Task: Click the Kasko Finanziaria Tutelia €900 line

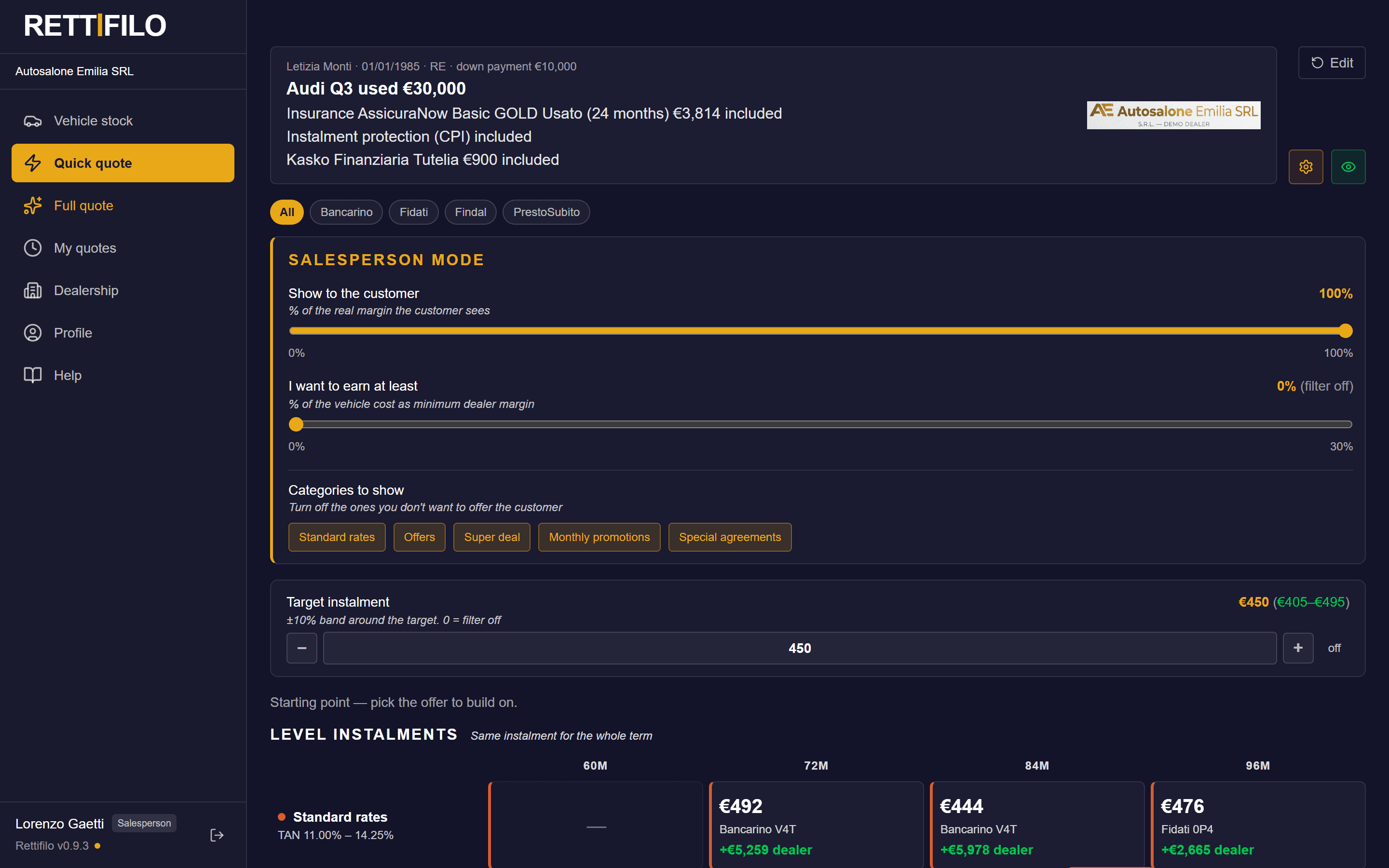Action: point(422,160)
